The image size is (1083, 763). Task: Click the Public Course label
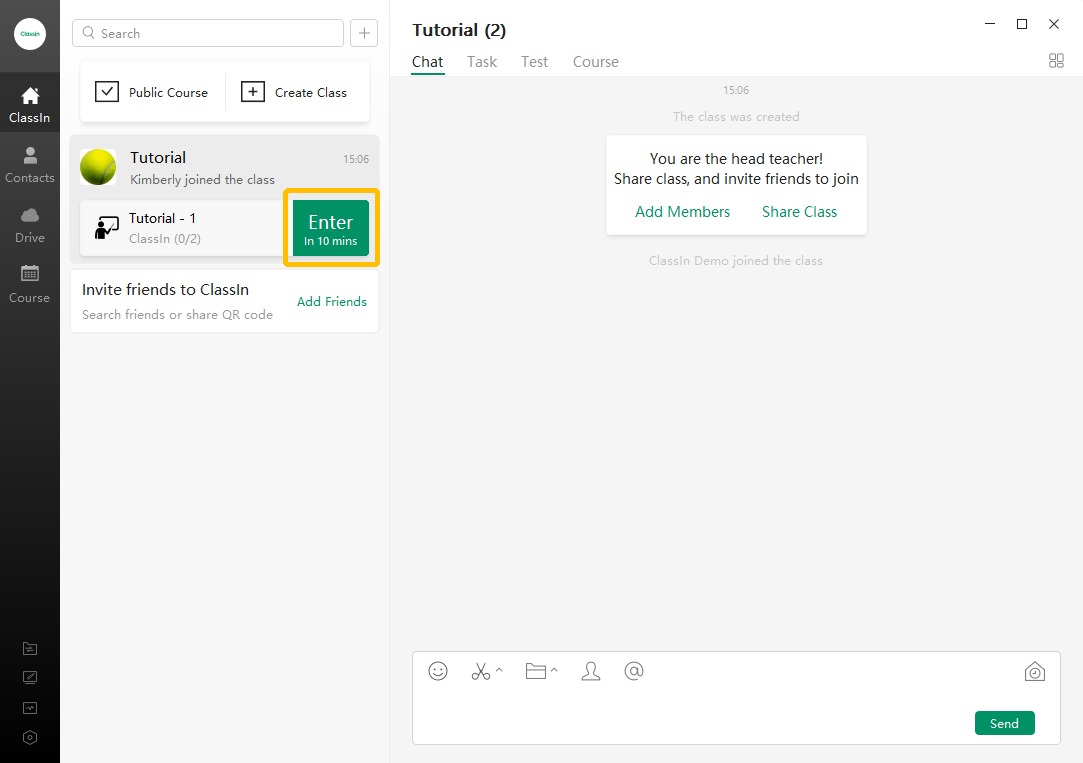coord(169,93)
